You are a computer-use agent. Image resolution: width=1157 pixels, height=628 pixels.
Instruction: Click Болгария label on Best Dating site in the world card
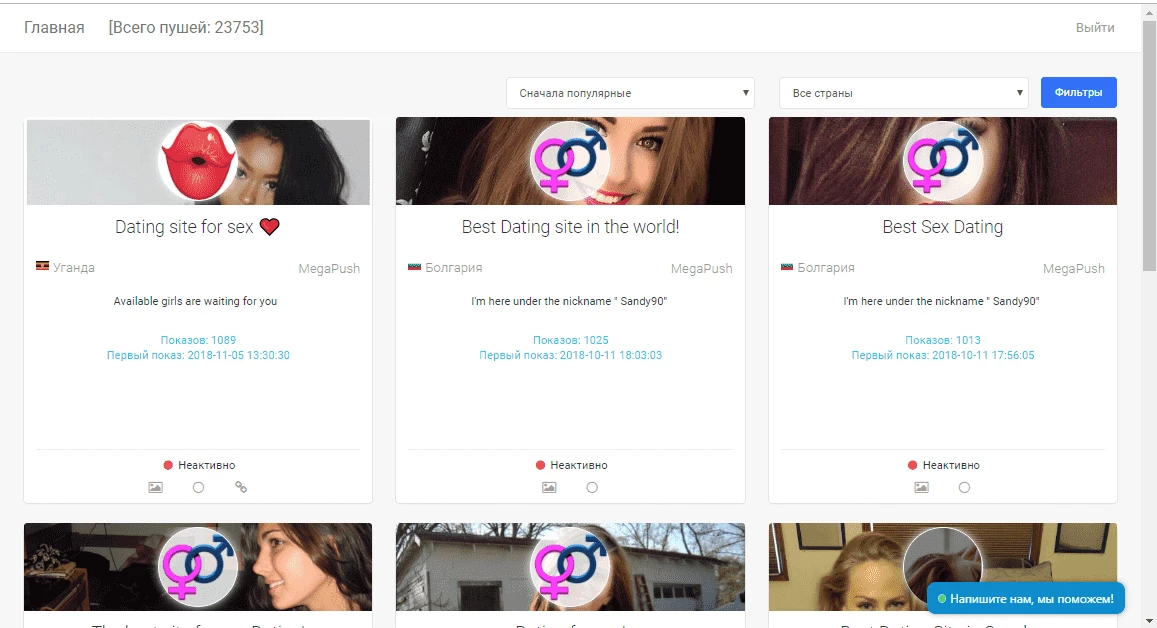click(454, 267)
